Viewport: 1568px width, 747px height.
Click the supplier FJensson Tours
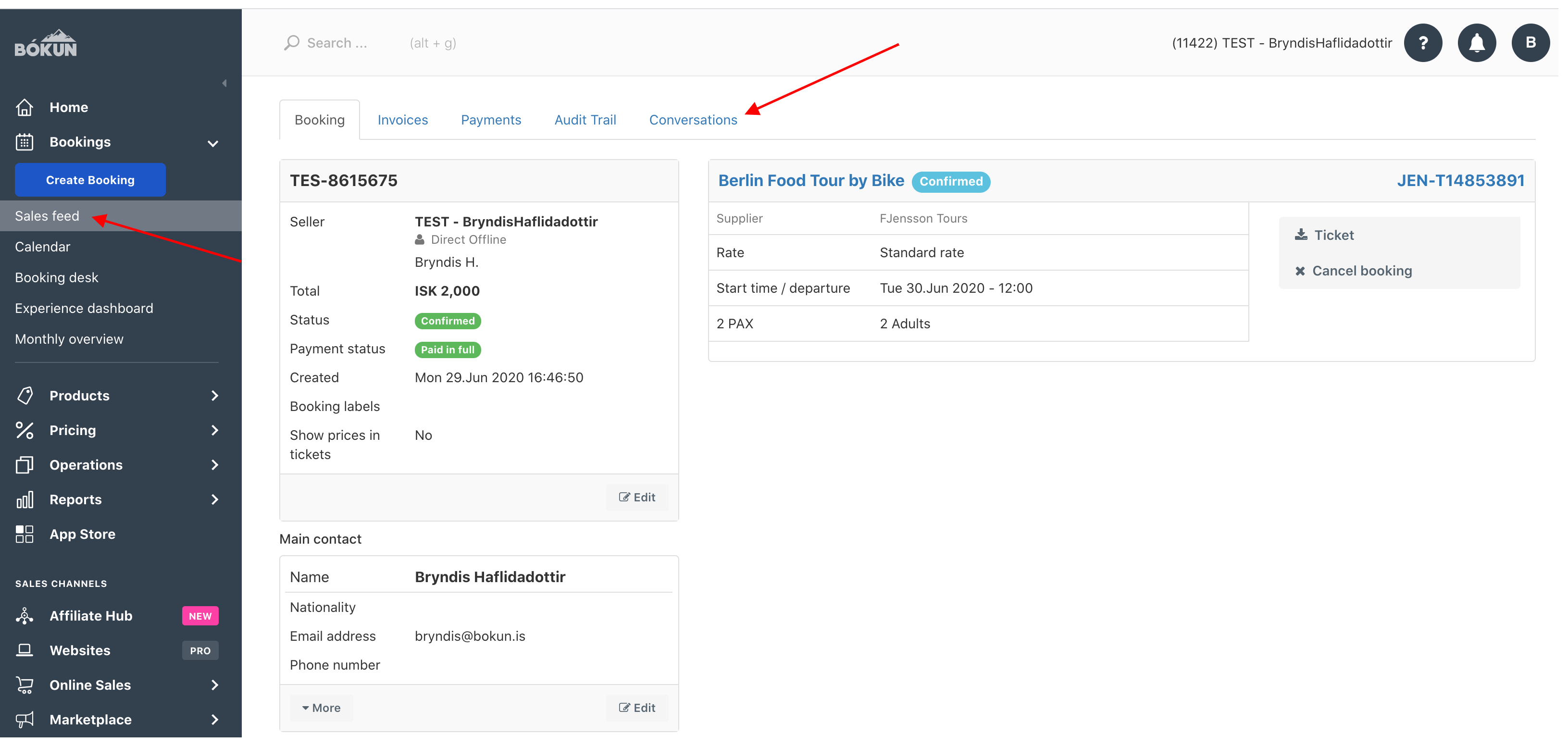point(923,219)
